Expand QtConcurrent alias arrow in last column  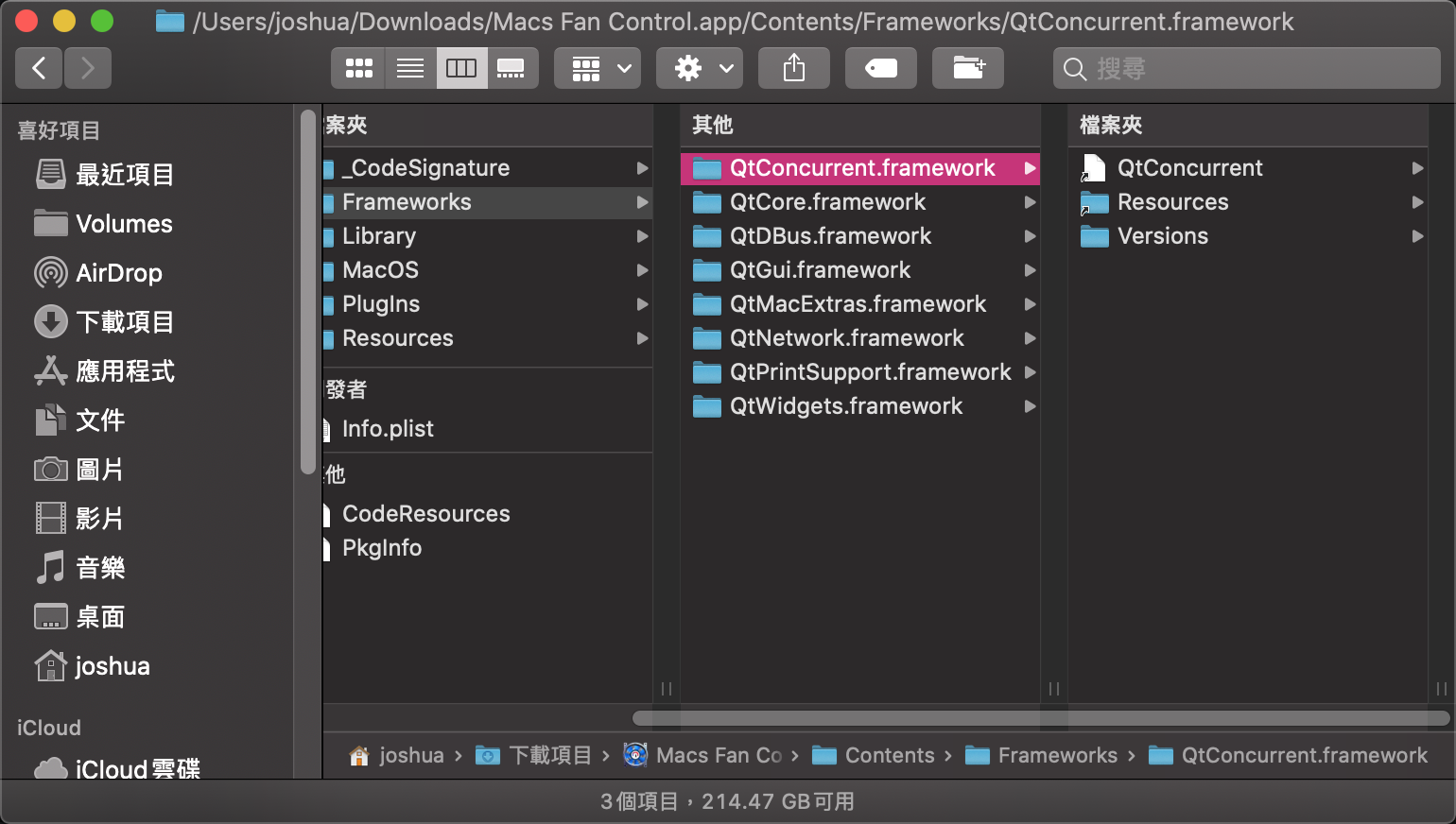point(1417,168)
